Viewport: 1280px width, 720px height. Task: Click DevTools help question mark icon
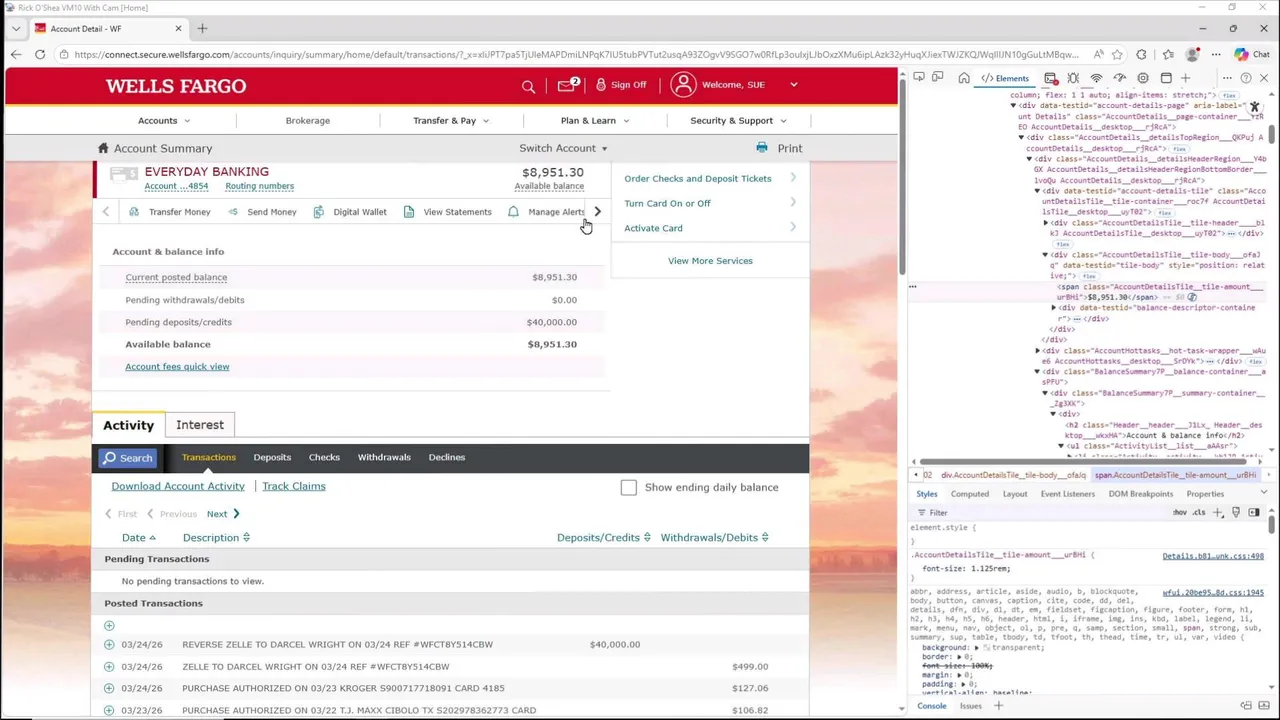coord(1246,78)
